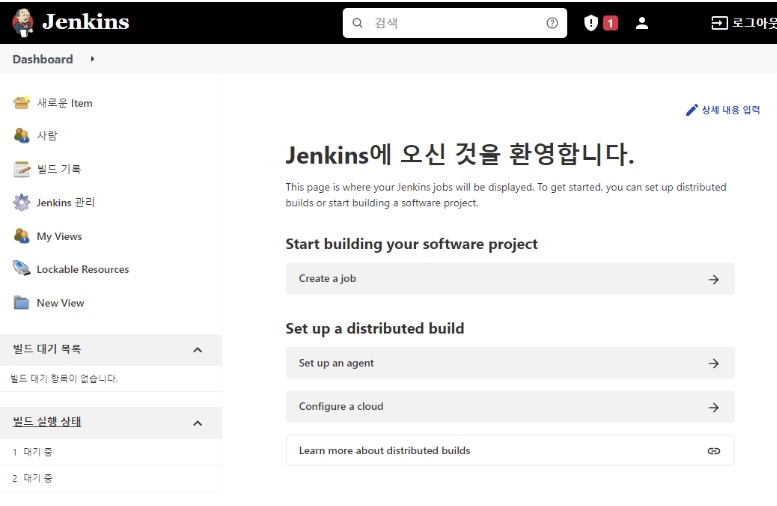Open the 새로운 Item link
The height and width of the screenshot is (506, 777).
click(x=64, y=103)
